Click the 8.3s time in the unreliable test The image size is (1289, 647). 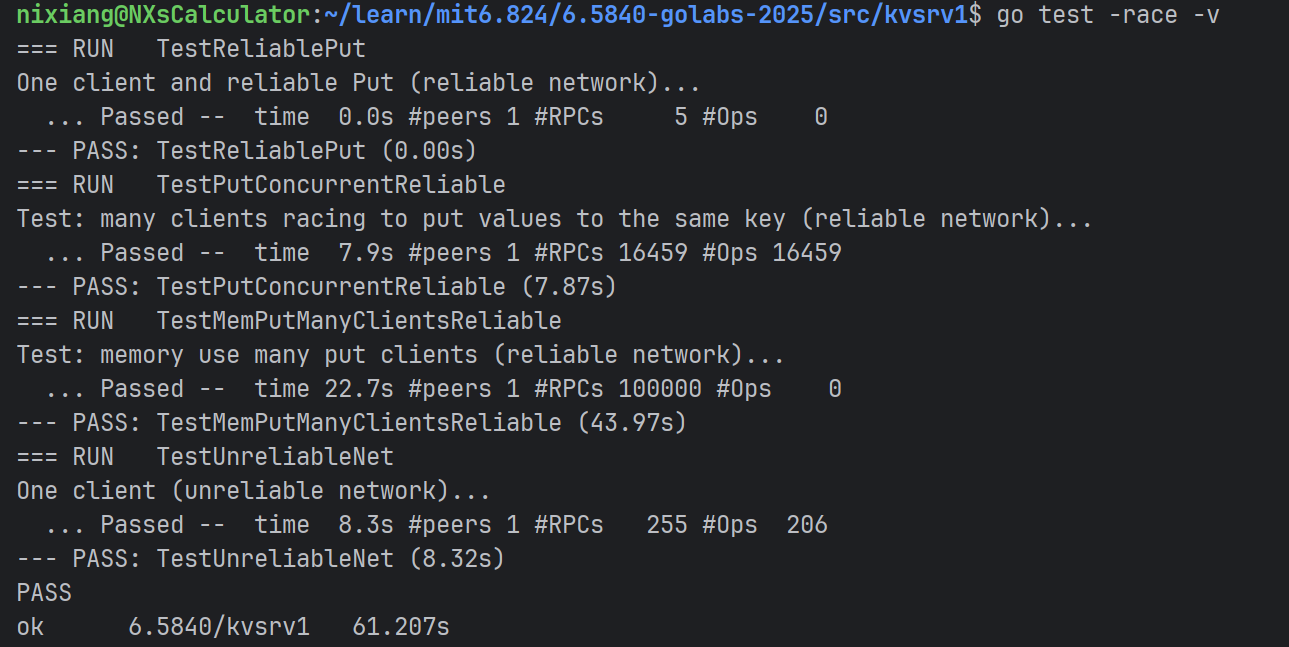[366, 525]
